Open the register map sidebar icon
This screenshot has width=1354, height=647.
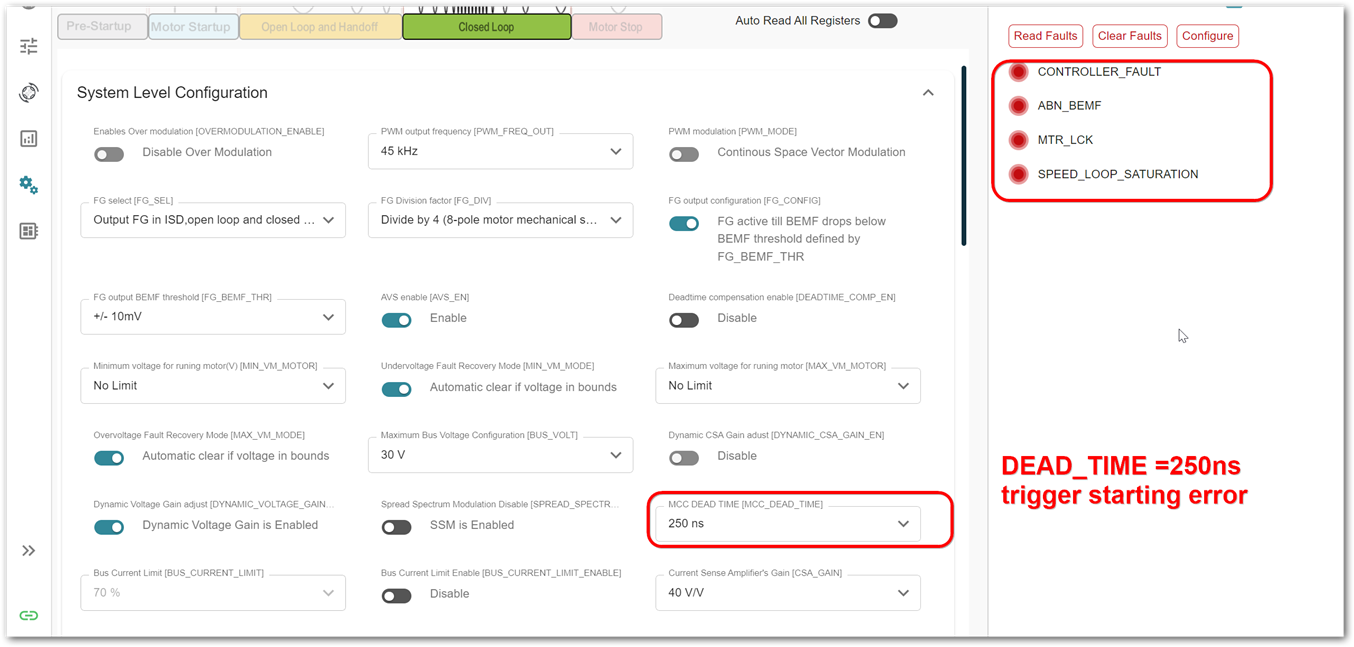pos(29,231)
